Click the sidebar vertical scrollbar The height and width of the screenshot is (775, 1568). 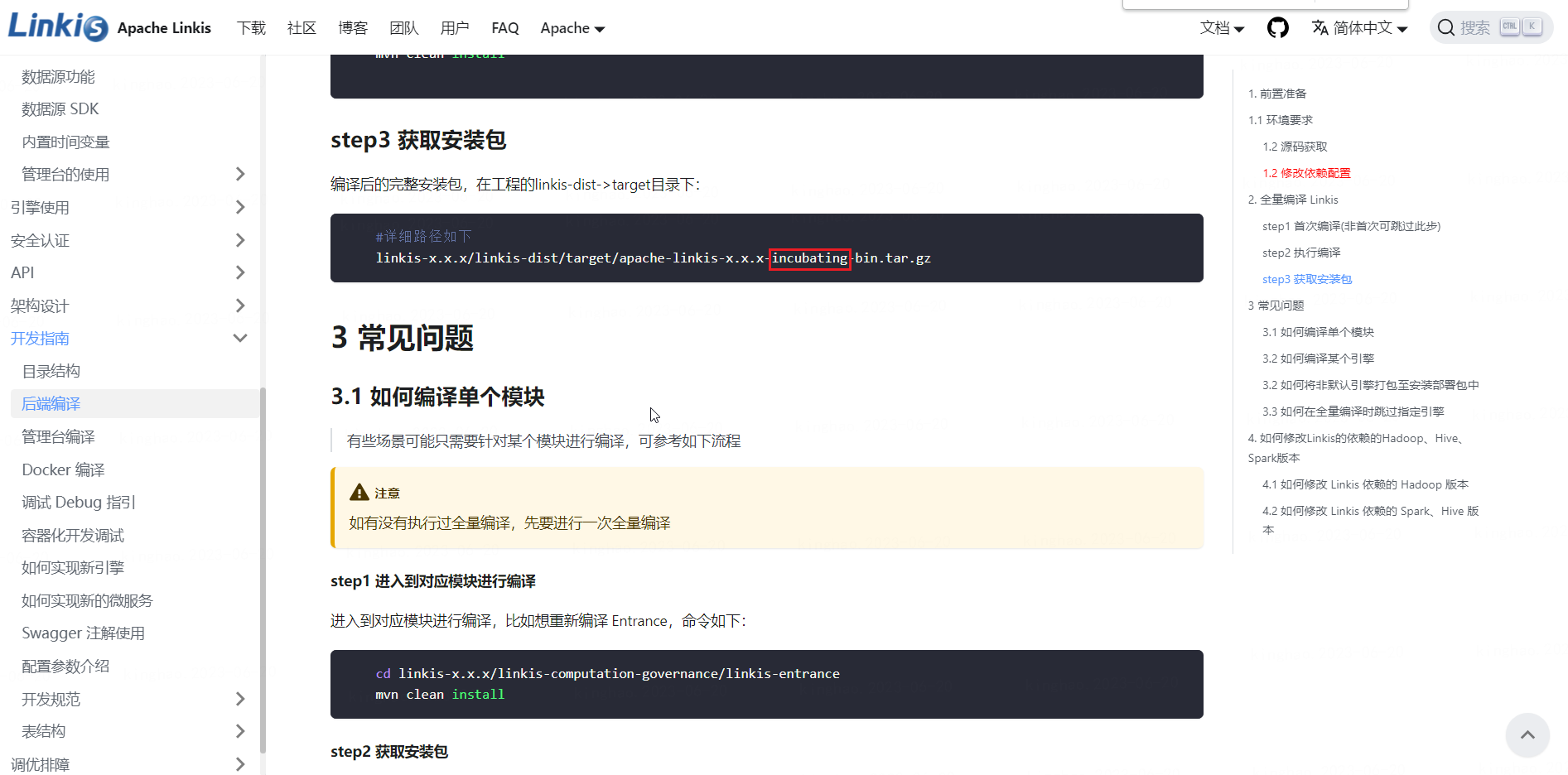[x=263, y=570]
